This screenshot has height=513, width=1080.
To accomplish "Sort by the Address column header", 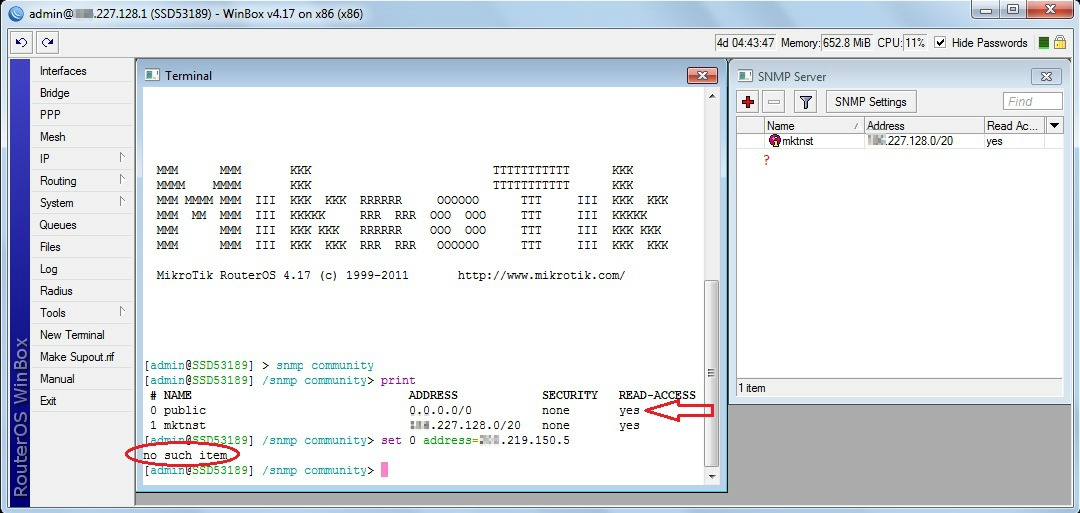I will [x=924, y=125].
